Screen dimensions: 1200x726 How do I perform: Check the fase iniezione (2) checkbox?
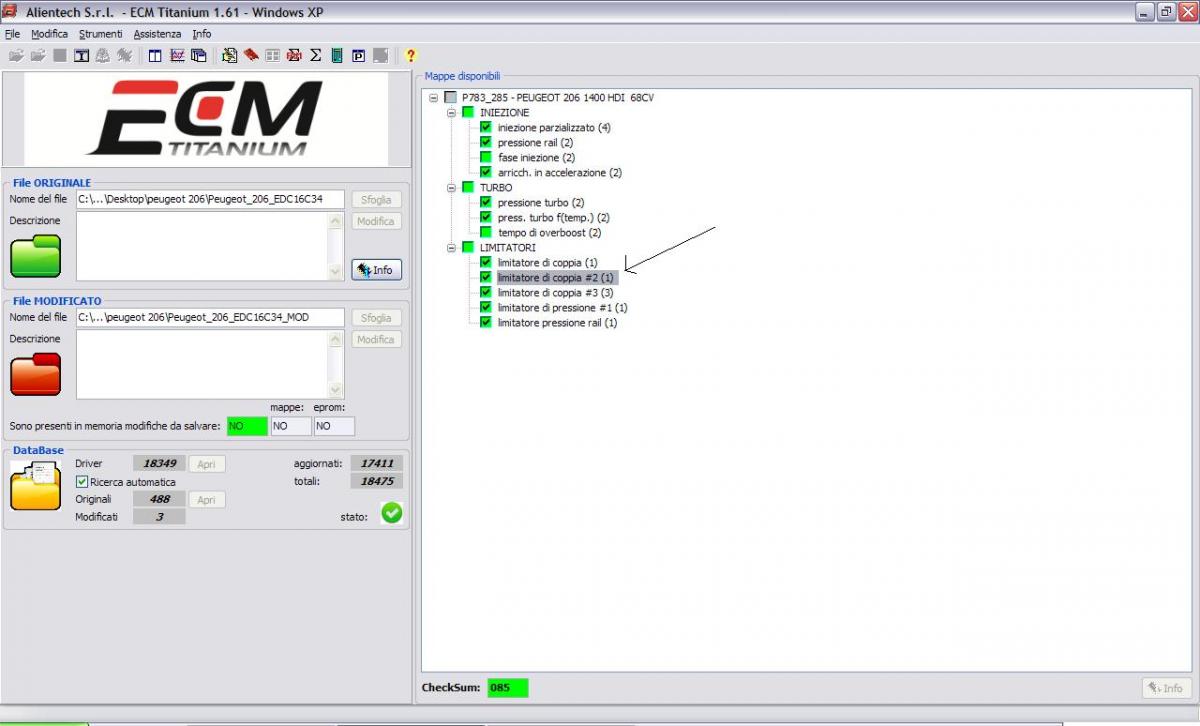point(486,158)
